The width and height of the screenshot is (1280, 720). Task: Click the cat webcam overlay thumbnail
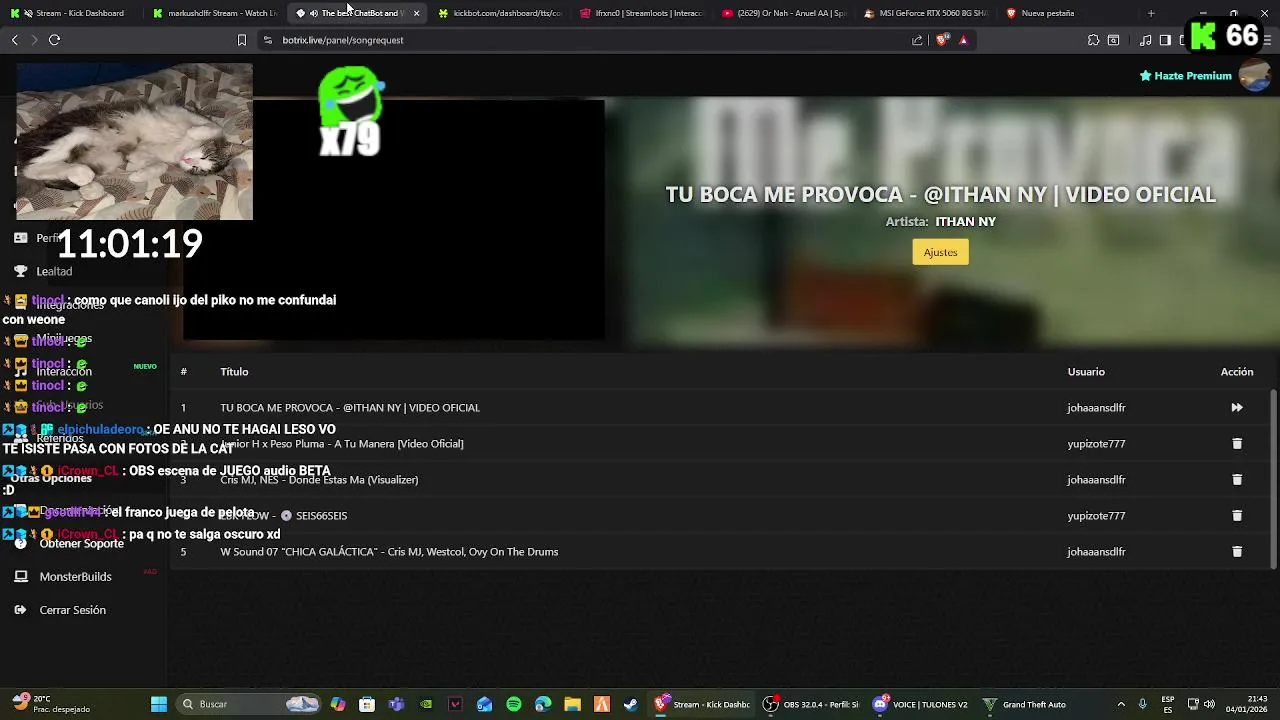pos(134,141)
